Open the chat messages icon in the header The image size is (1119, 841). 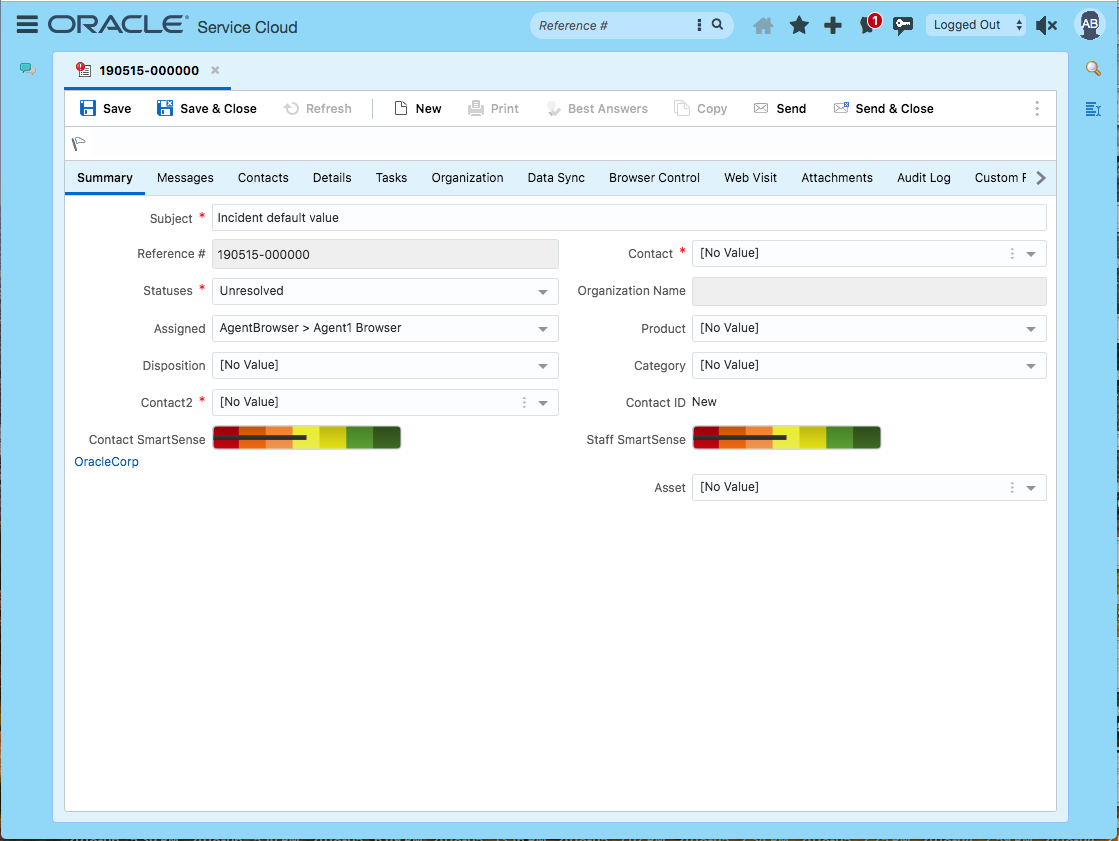(903, 24)
